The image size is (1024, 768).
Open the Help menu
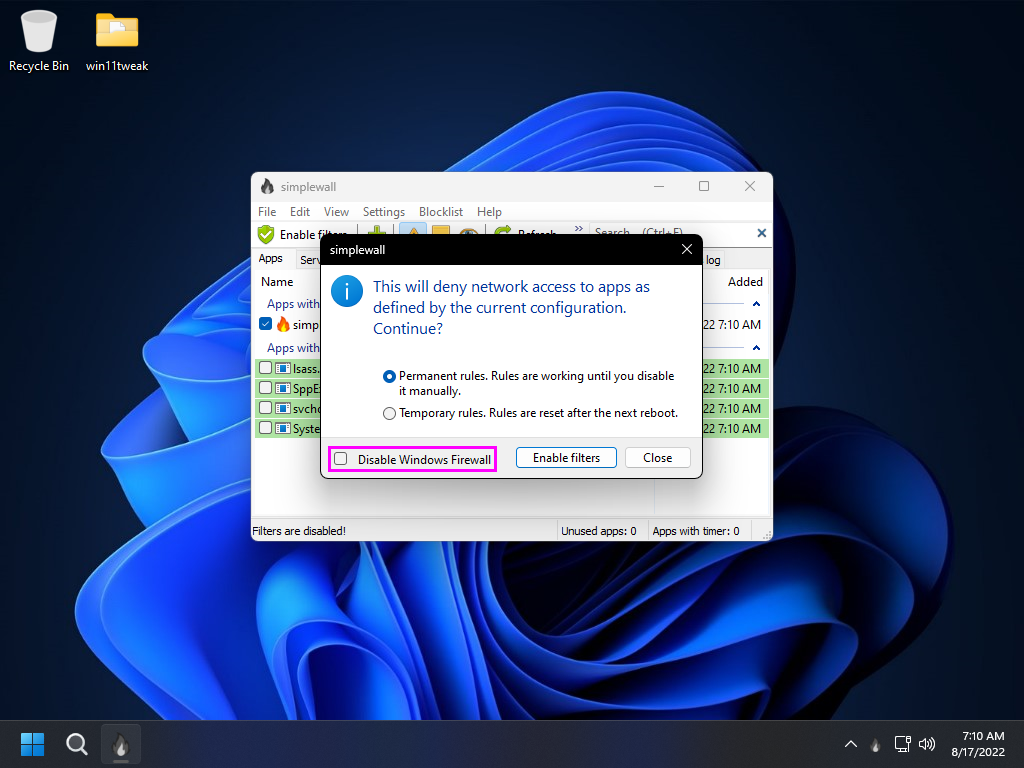point(489,212)
